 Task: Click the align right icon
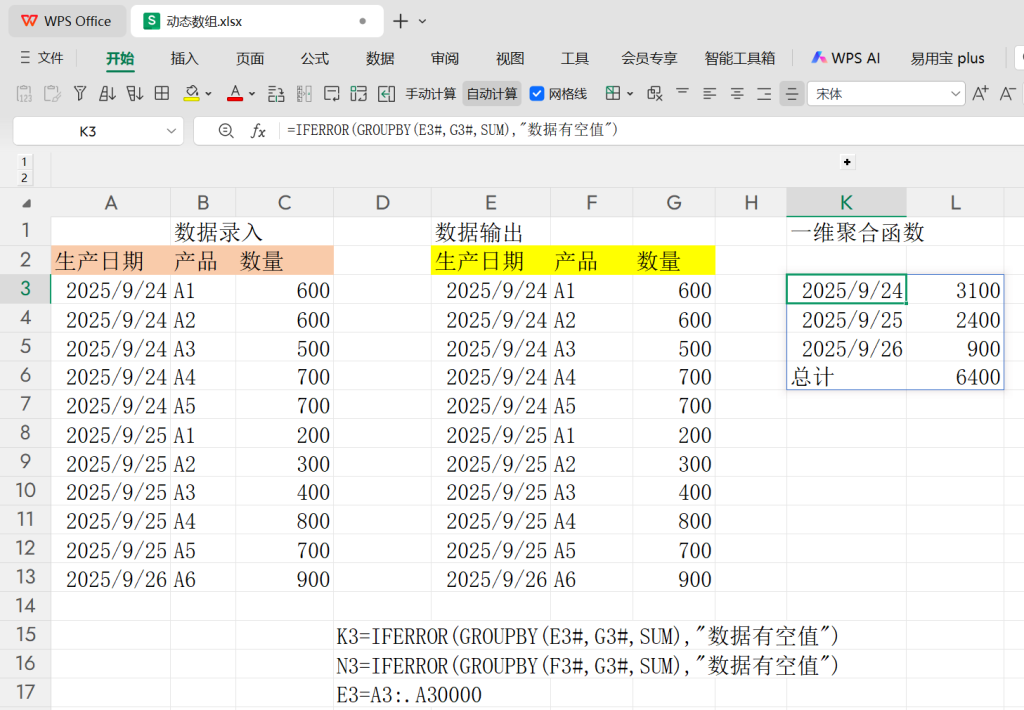(764, 94)
